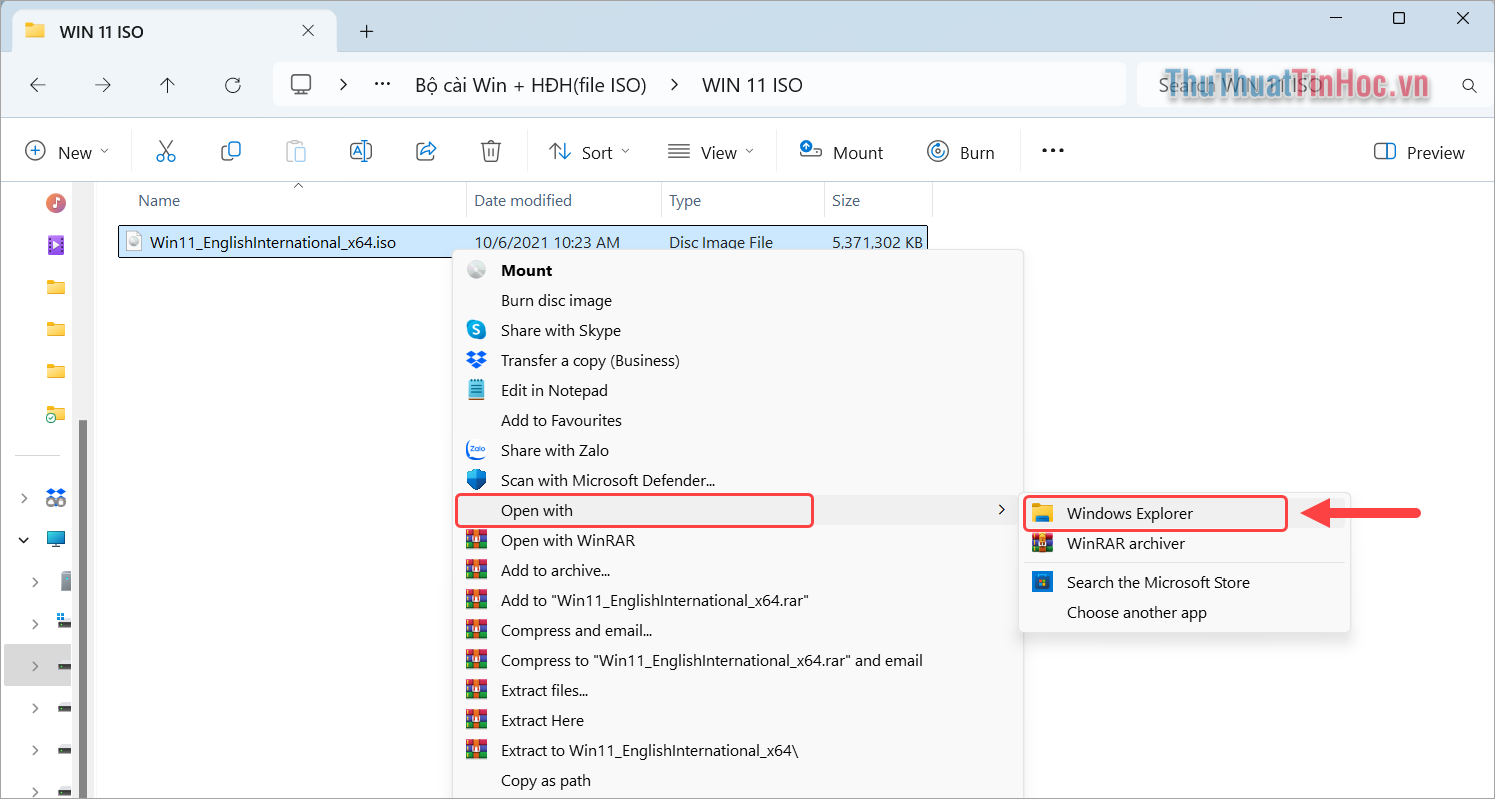Choose Transfer a copy (Business)

coord(738,360)
